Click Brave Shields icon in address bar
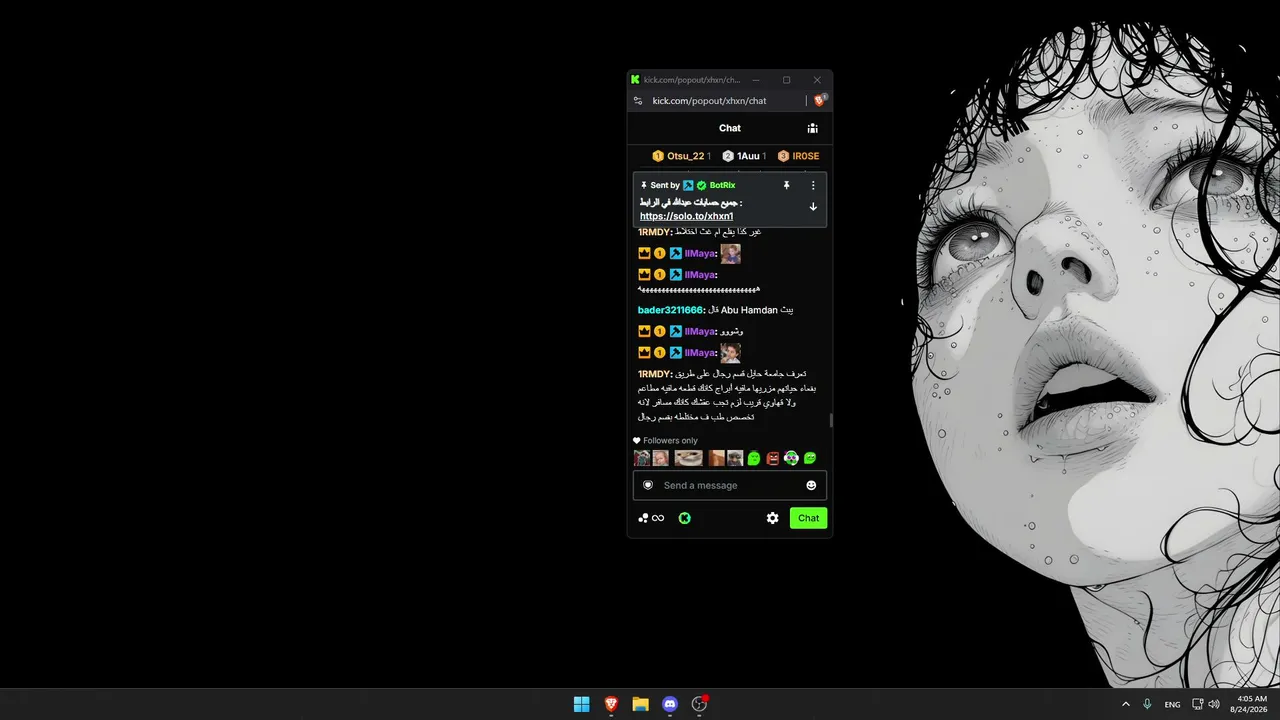The height and width of the screenshot is (720, 1280). click(820, 100)
